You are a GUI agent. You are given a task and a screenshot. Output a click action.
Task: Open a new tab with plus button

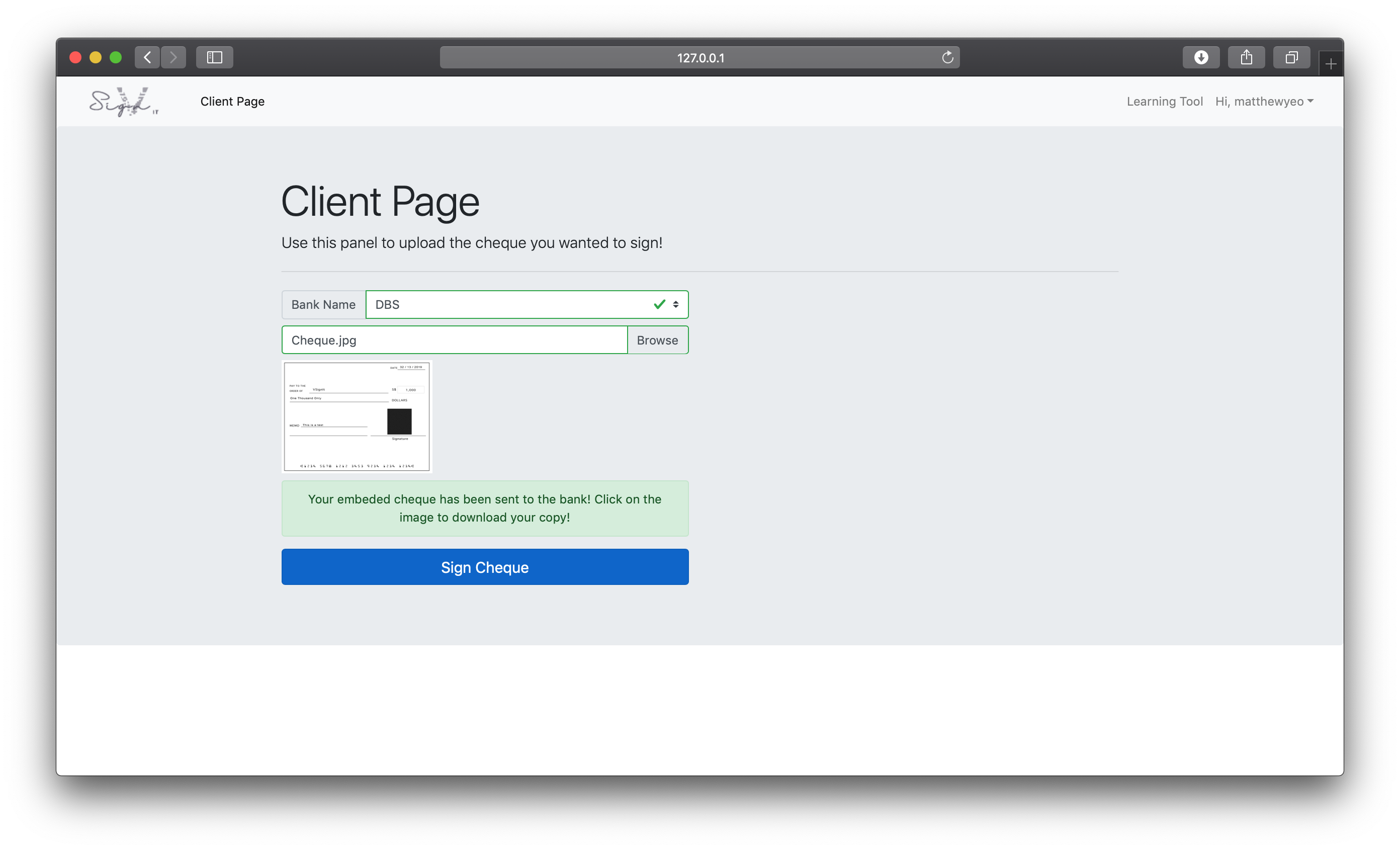click(1331, 64)
